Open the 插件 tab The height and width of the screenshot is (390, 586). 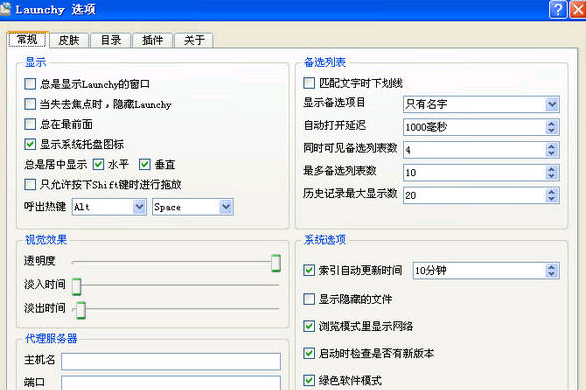[x=153, y=40]
